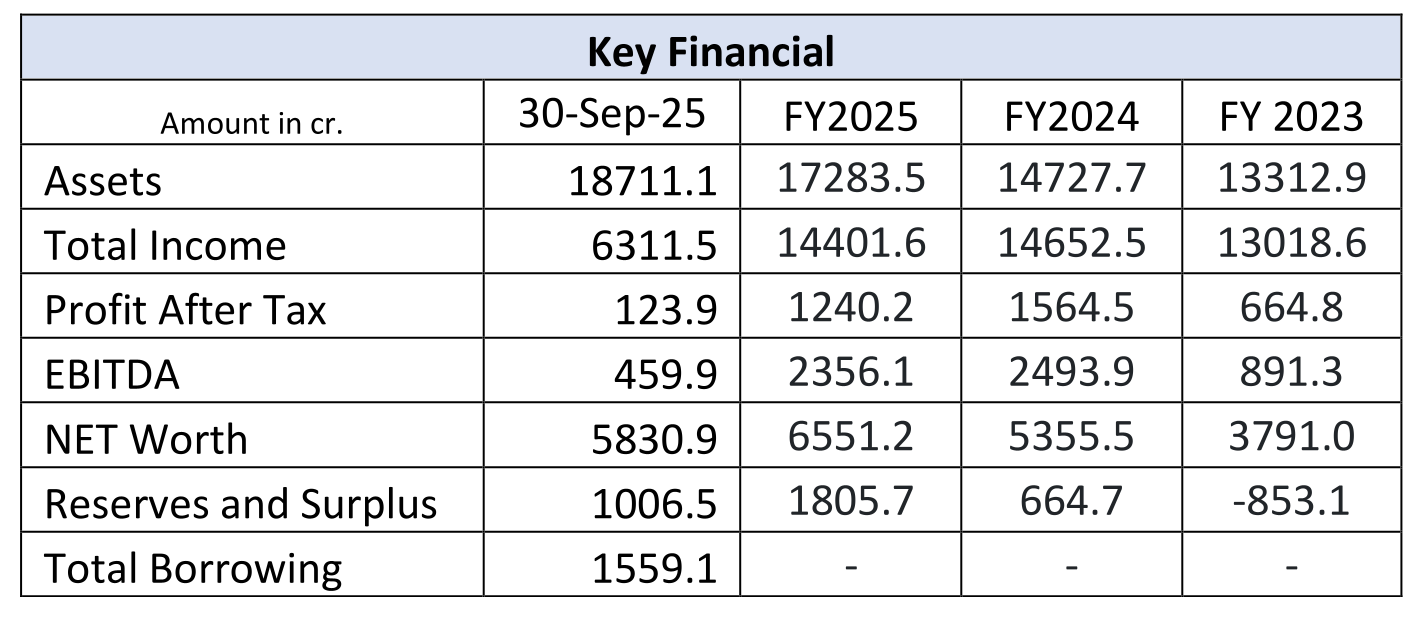1411x617 pixels.
Task: Select the Total Borrowing value 1559.1
Action: click(x=654, y=569)
